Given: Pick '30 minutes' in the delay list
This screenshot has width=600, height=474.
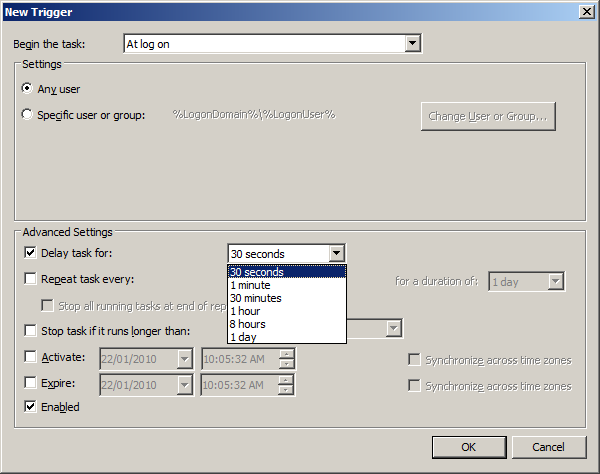Looking at the screenshot, I should pos(286,298).
